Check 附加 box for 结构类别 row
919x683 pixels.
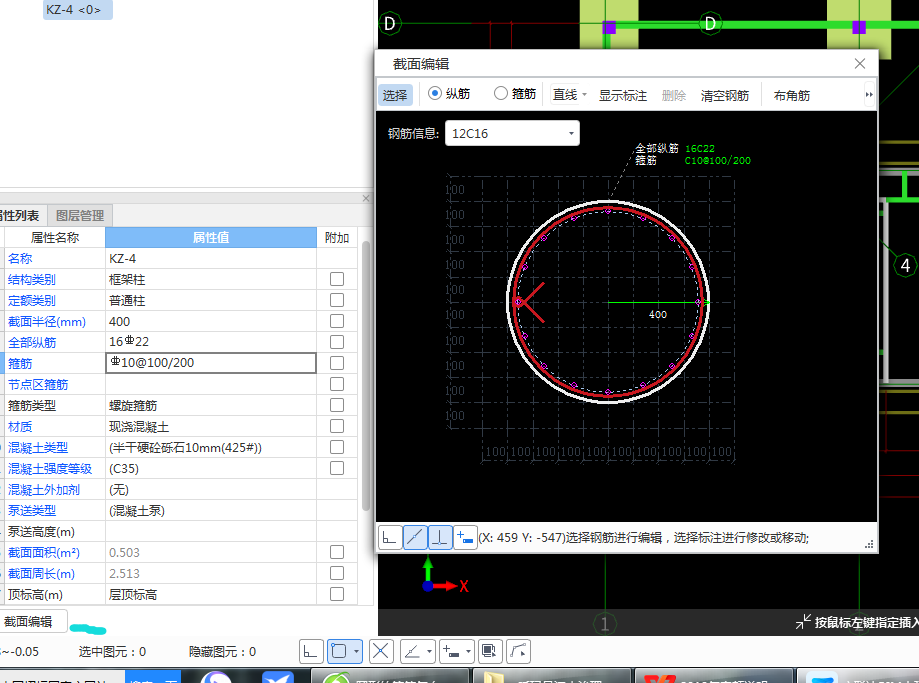coord(337,279)
